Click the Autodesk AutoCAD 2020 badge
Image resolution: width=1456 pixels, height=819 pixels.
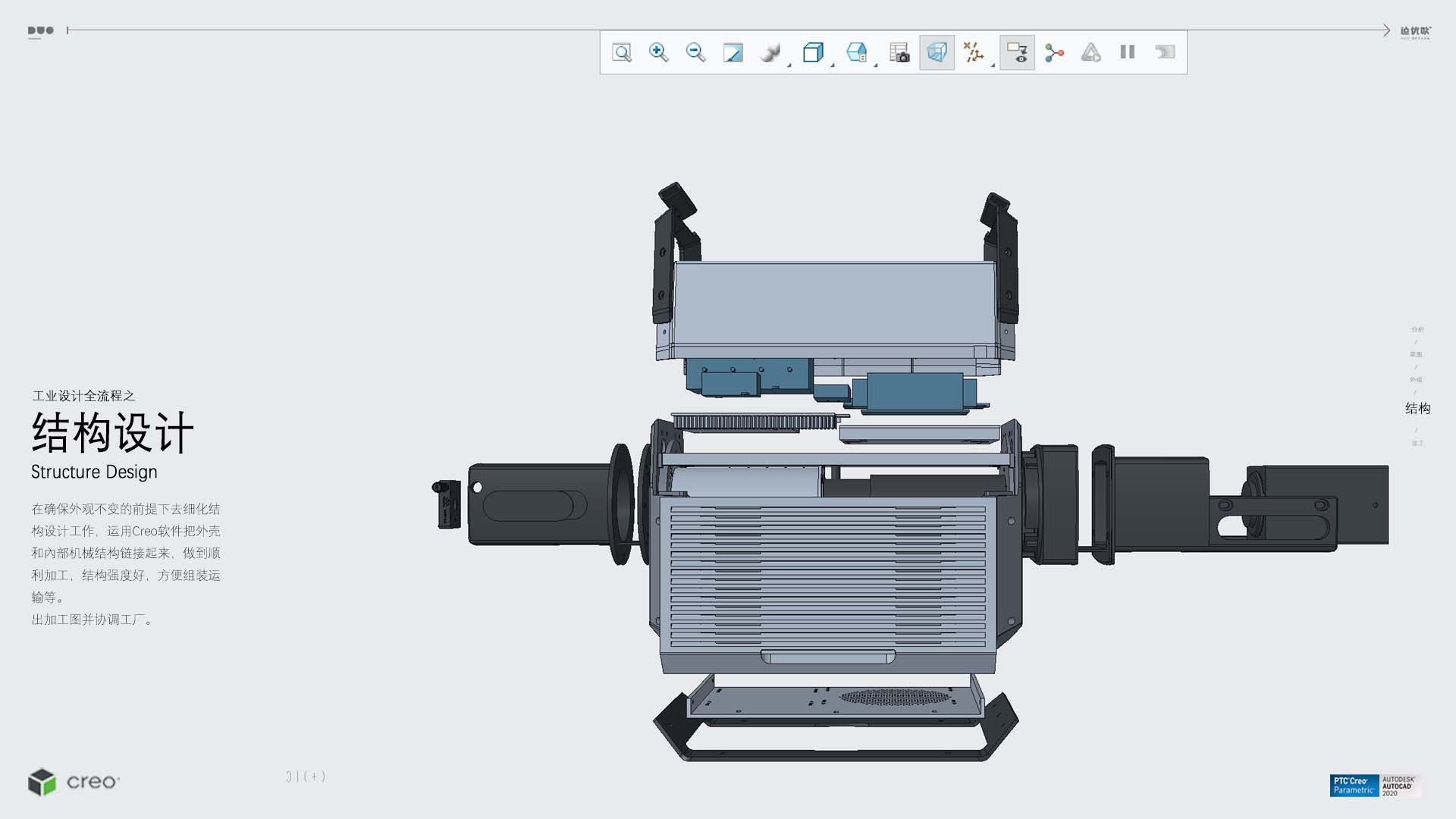(x=1399, y=786)
